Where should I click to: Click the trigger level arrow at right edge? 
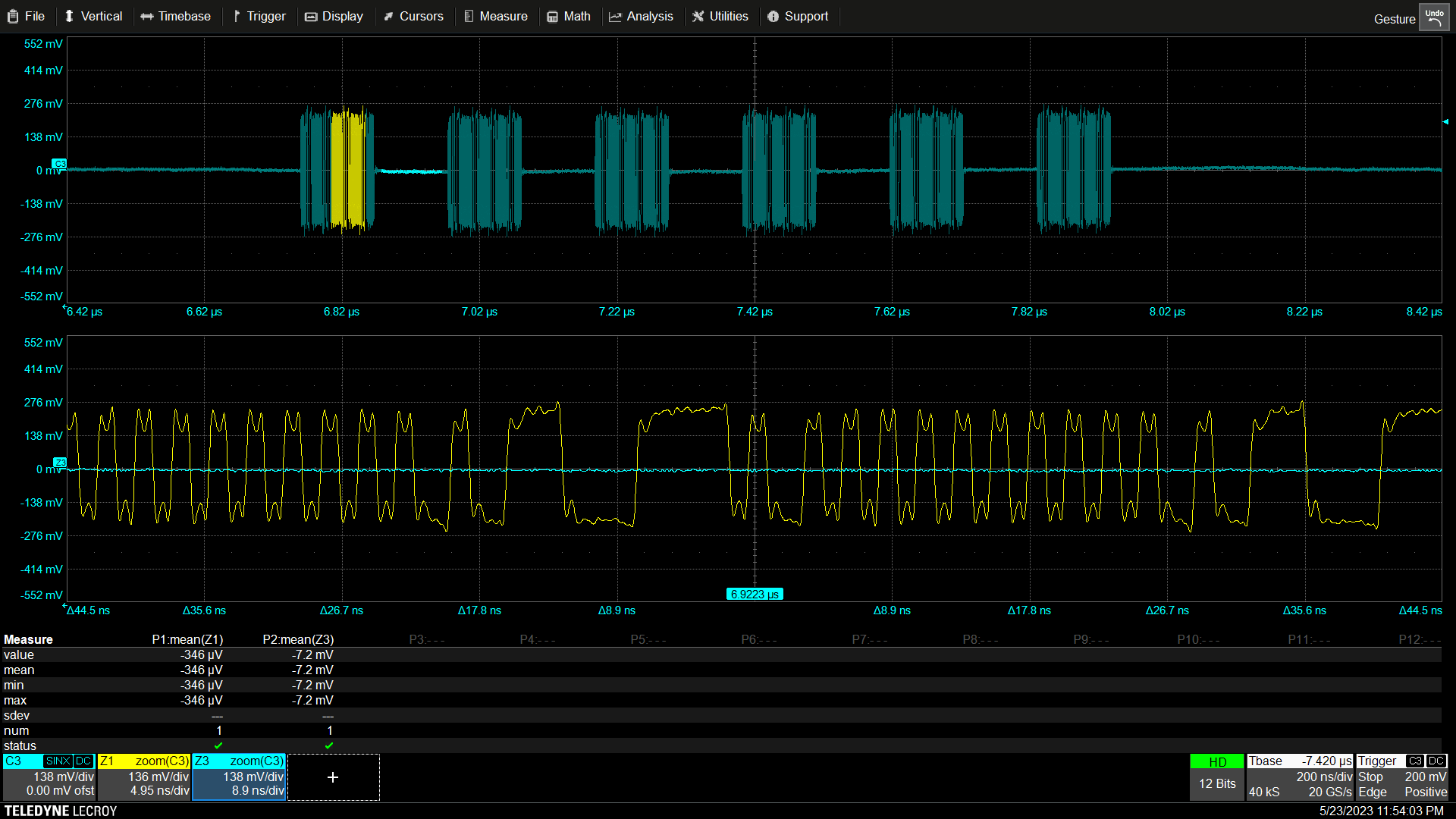(x=1445, y=121)
